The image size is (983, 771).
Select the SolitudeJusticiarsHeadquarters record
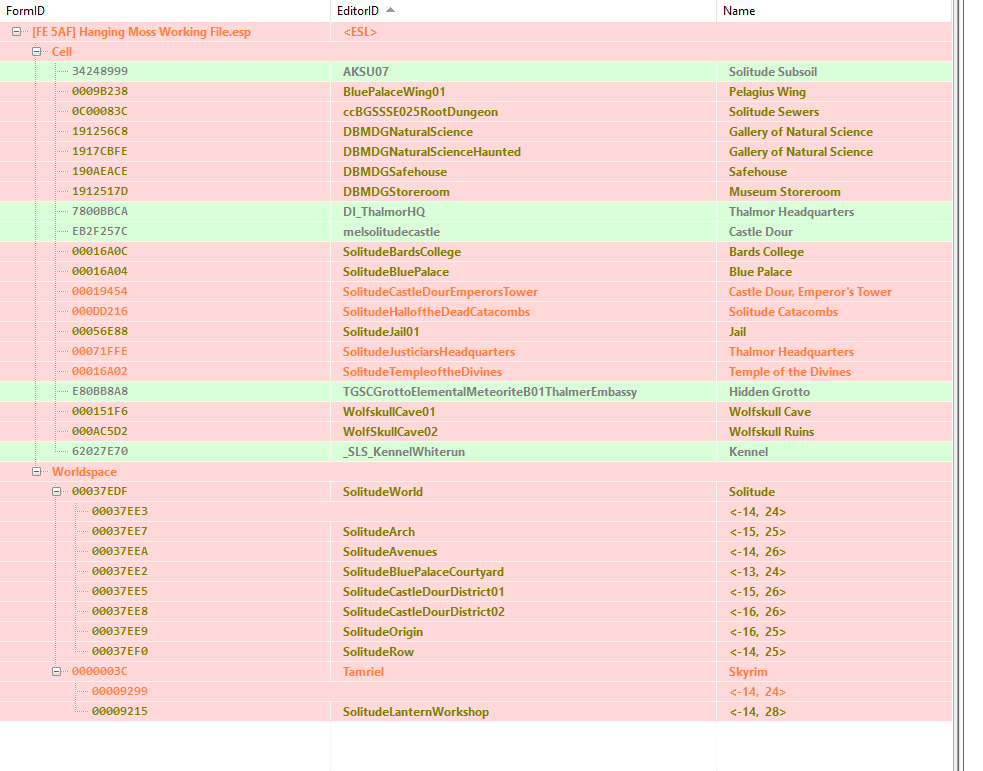476,352
